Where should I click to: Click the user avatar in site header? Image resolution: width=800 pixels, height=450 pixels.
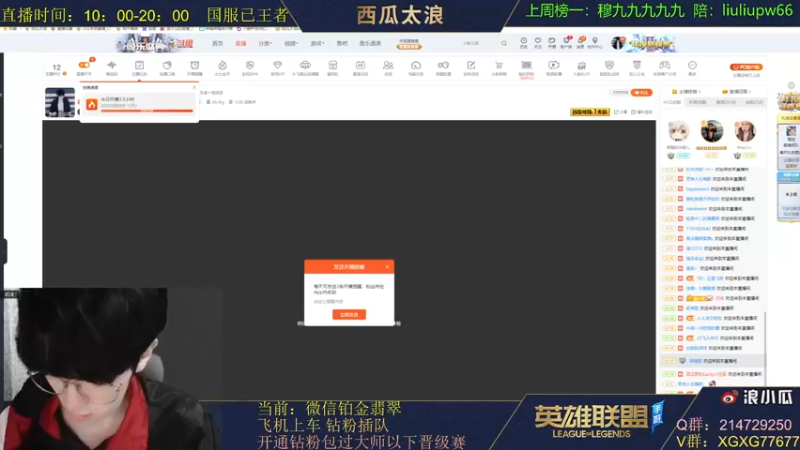click(618, 43)
